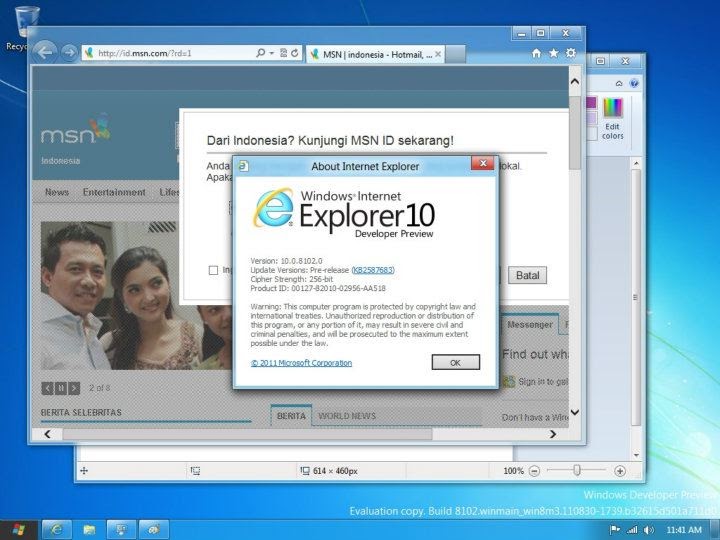Pause the MSN photo slideshow
This screenshot has height=540, width=720.
(x=61, y=388)
